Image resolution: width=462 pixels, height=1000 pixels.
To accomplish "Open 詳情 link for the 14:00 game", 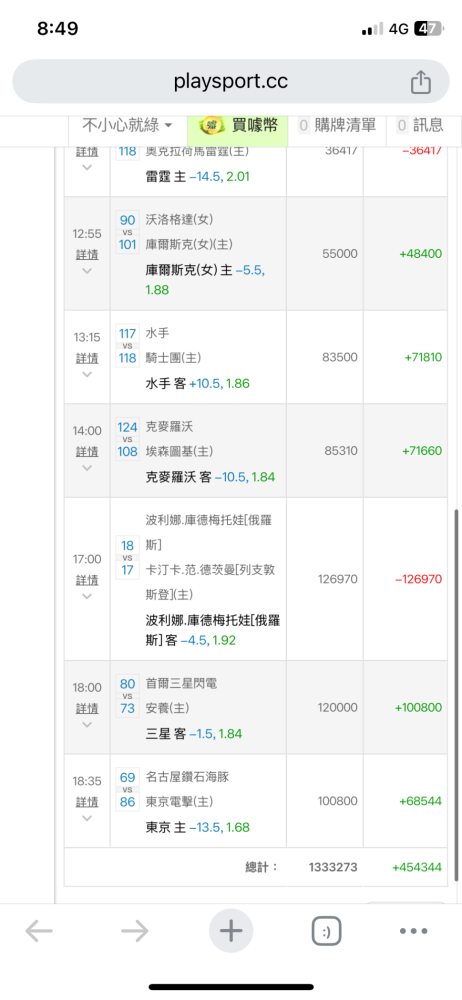I will pos(87,451).
